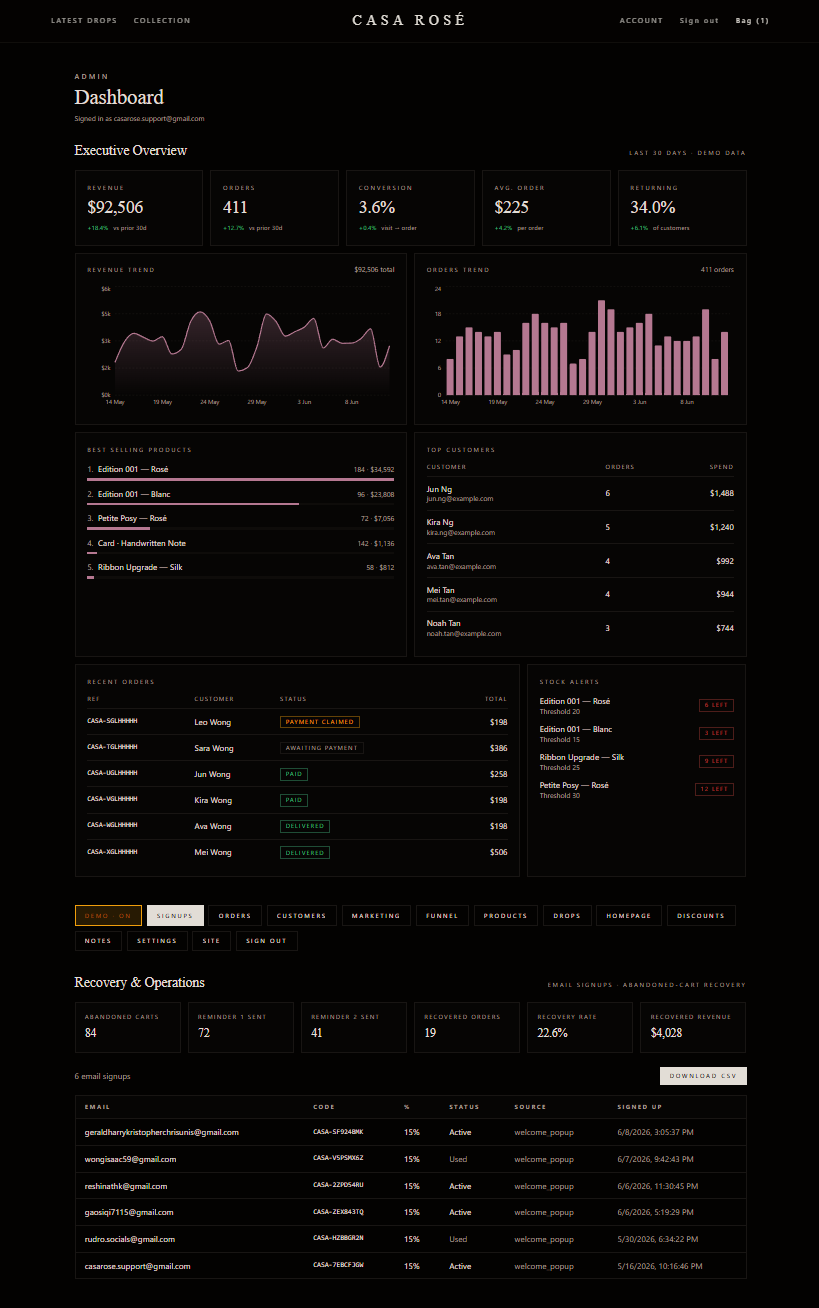Switch to the Site tab
This screenshot has width=819, height=1308.
(211, 941)
